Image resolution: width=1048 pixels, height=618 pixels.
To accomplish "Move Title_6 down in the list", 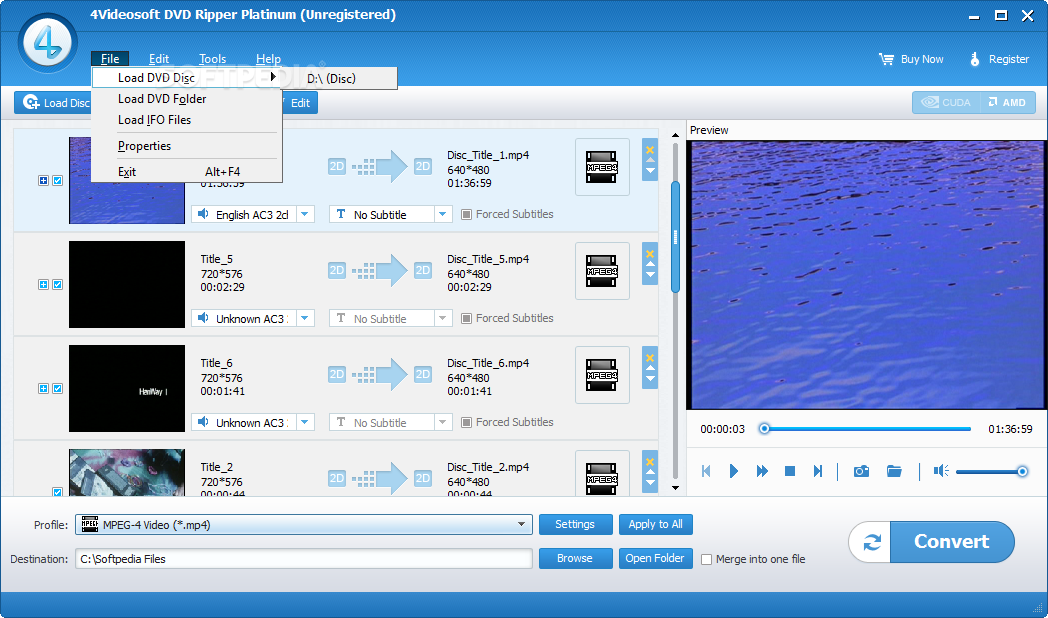I will (650, 379).
